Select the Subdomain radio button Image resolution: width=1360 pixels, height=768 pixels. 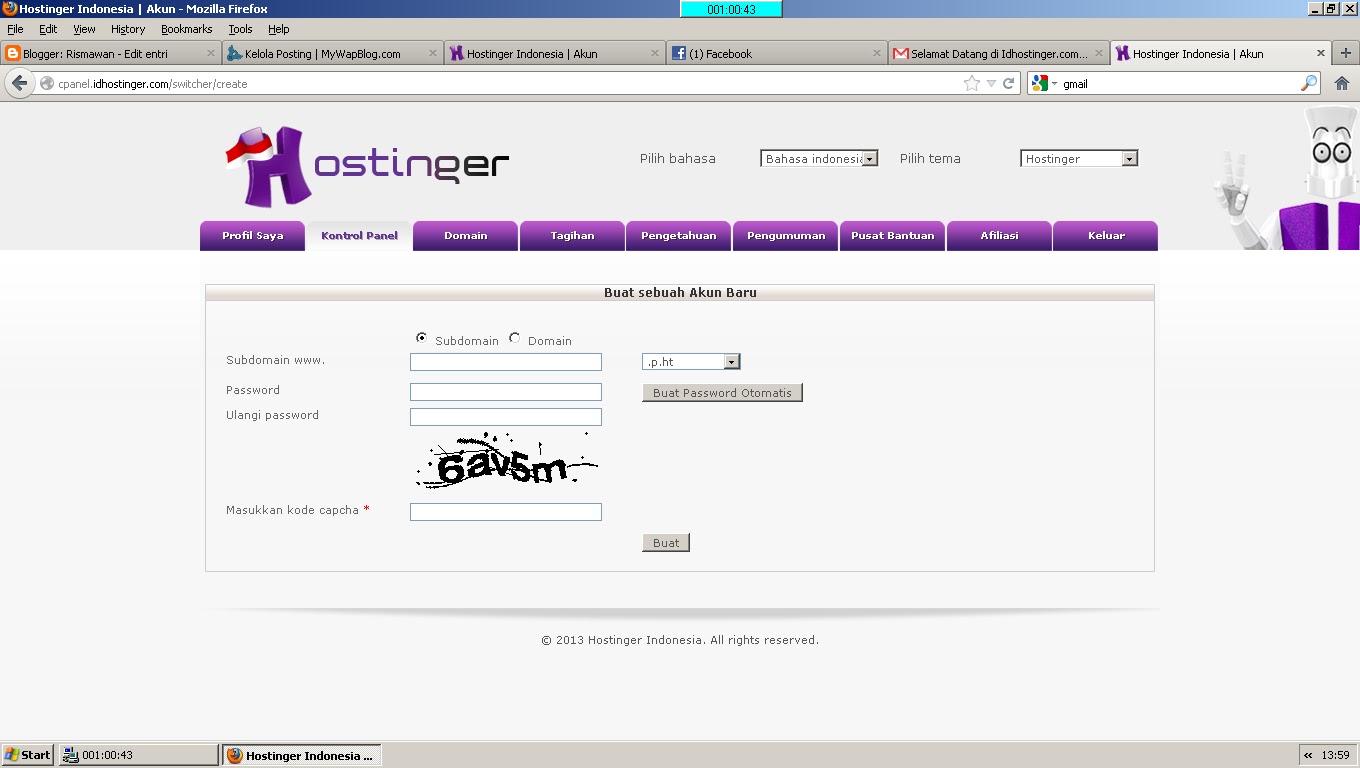click(x=421, y=338)
